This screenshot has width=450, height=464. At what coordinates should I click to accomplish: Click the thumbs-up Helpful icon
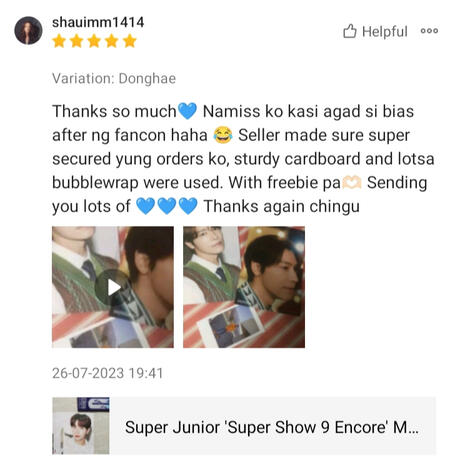point(350,31)
